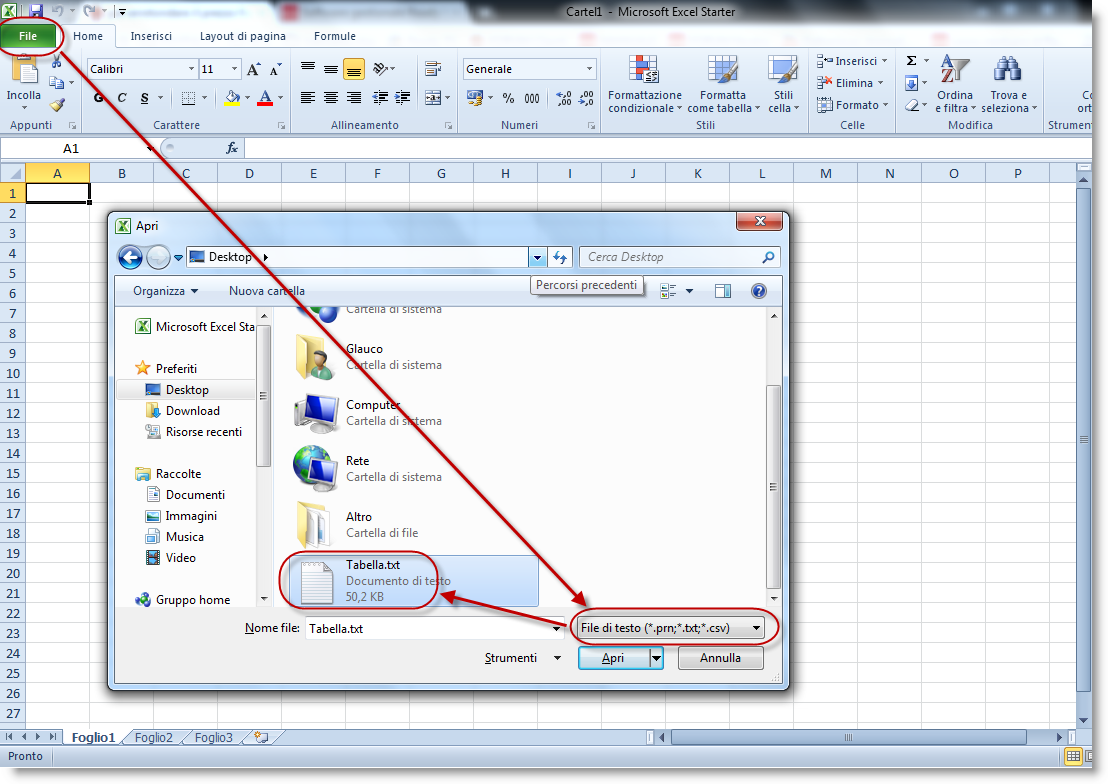Apply yellow fill color bucket
Screen dimensions: 1108x784
[232, 98]
